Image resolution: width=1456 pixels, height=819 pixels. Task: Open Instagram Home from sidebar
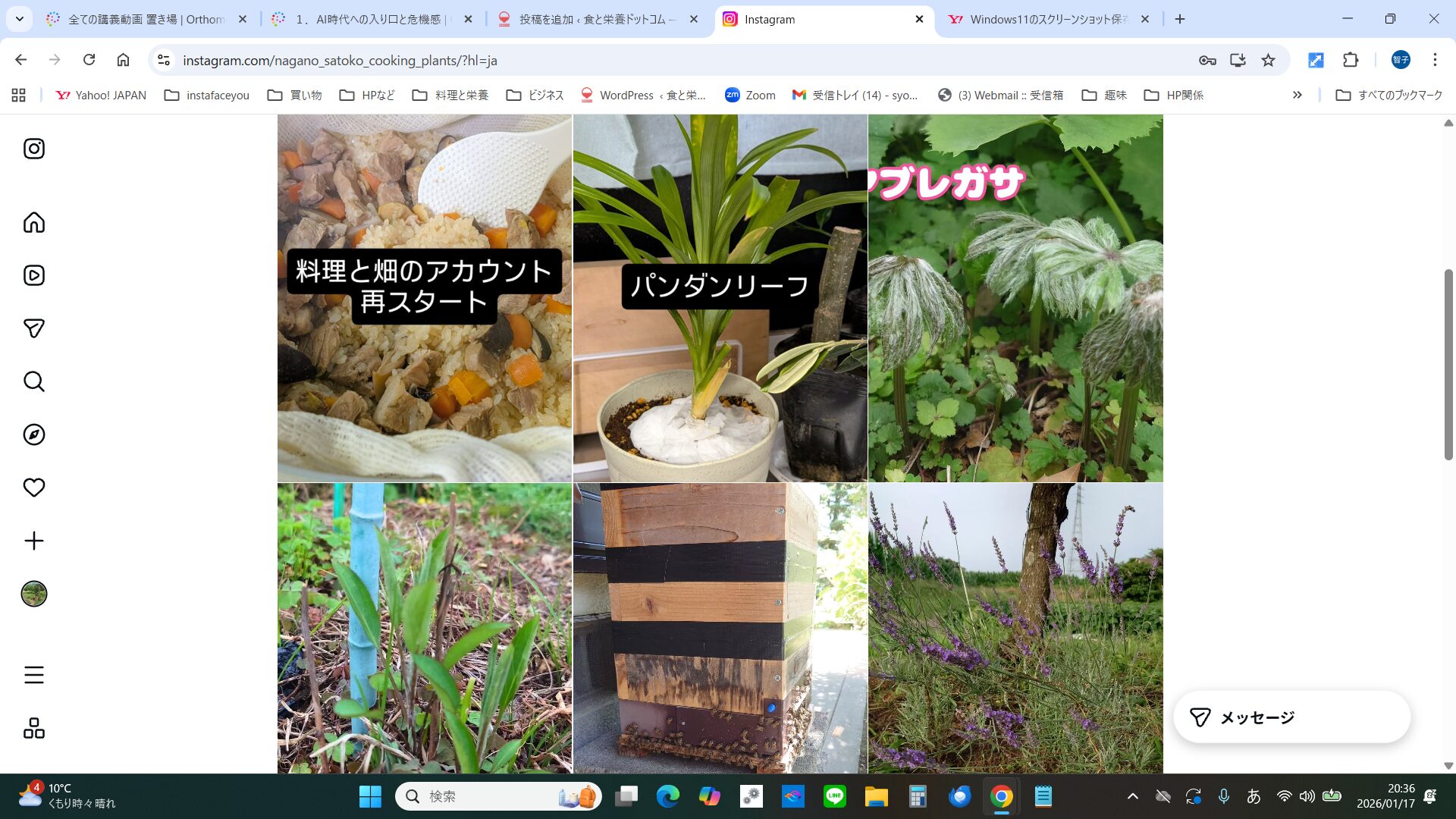(34, 222)
